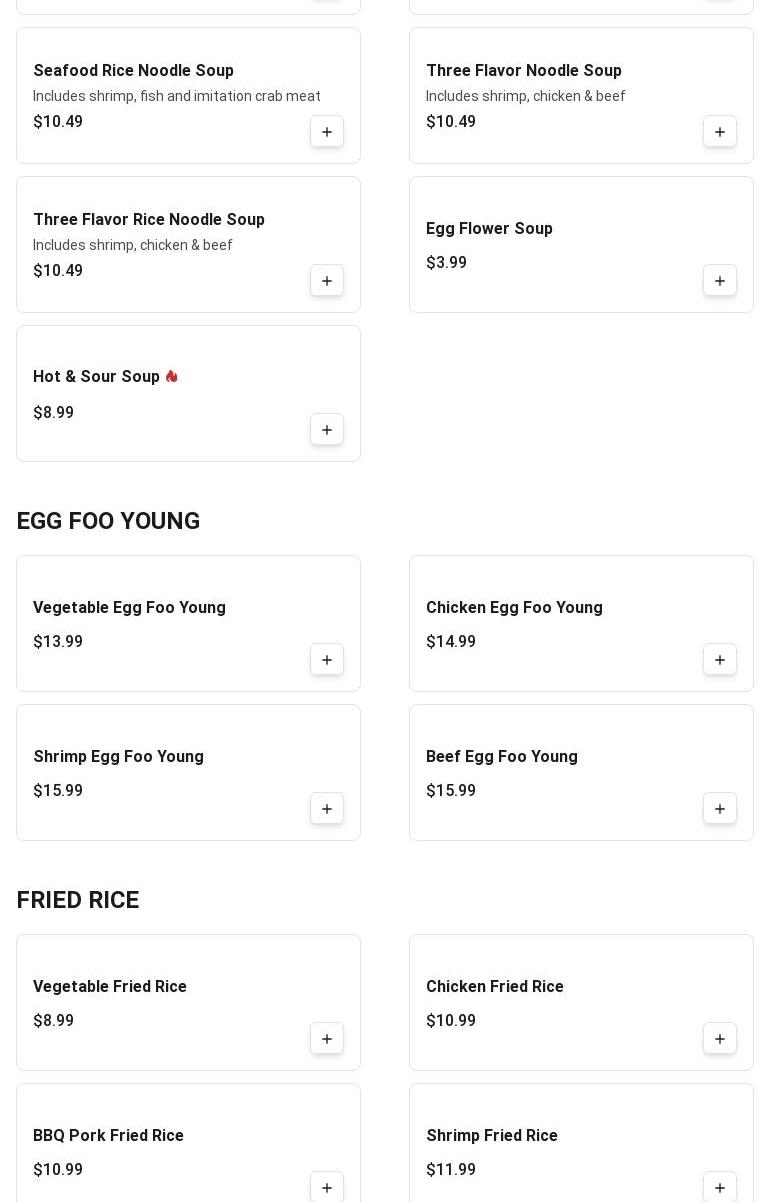Open Hot & Sour Soup item title
Image resolution: width=770 pixels, height=1202 pixels.
[96, 377]
